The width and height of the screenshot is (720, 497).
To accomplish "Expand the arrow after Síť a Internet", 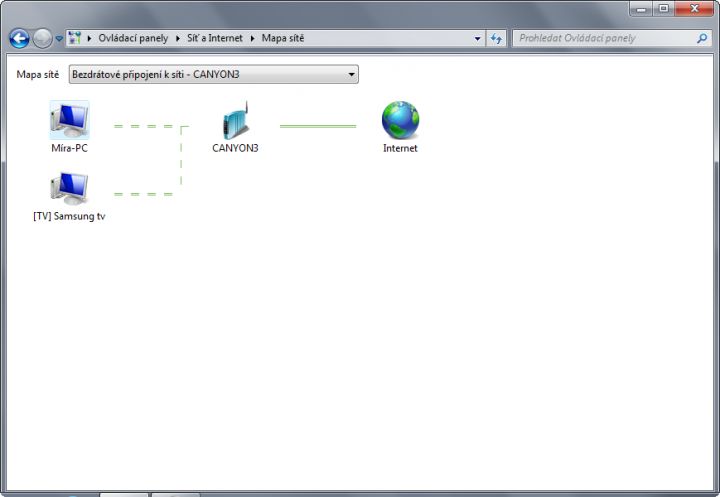I will [x=252, y=39].
